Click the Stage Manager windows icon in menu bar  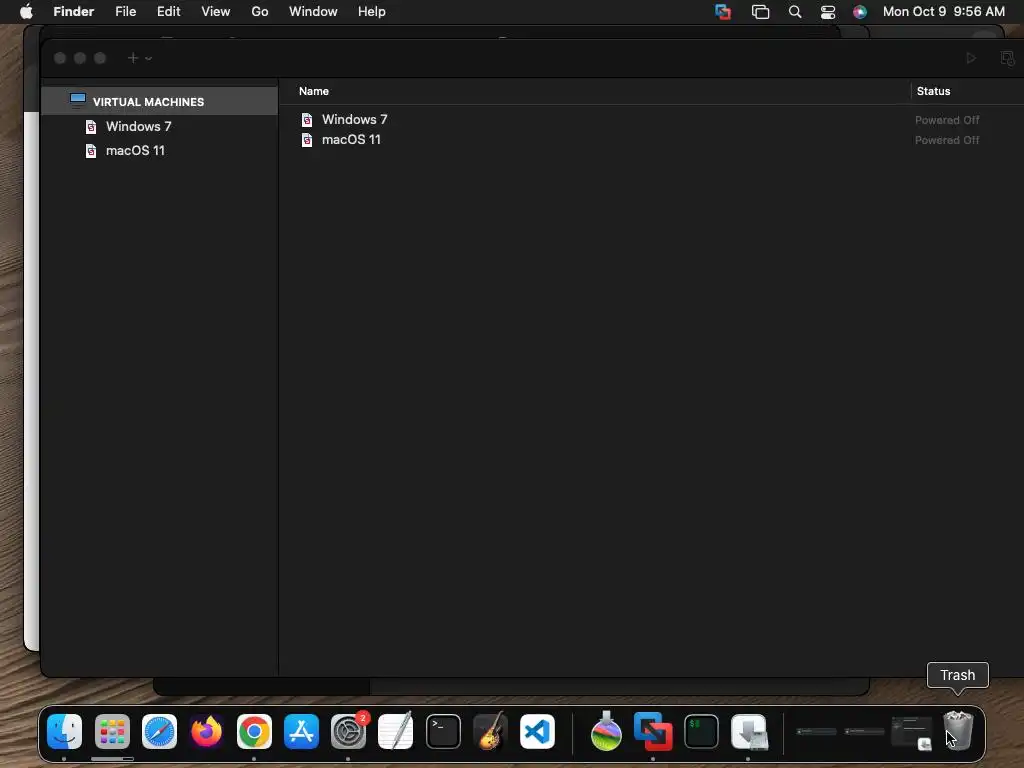coord(760,12)
